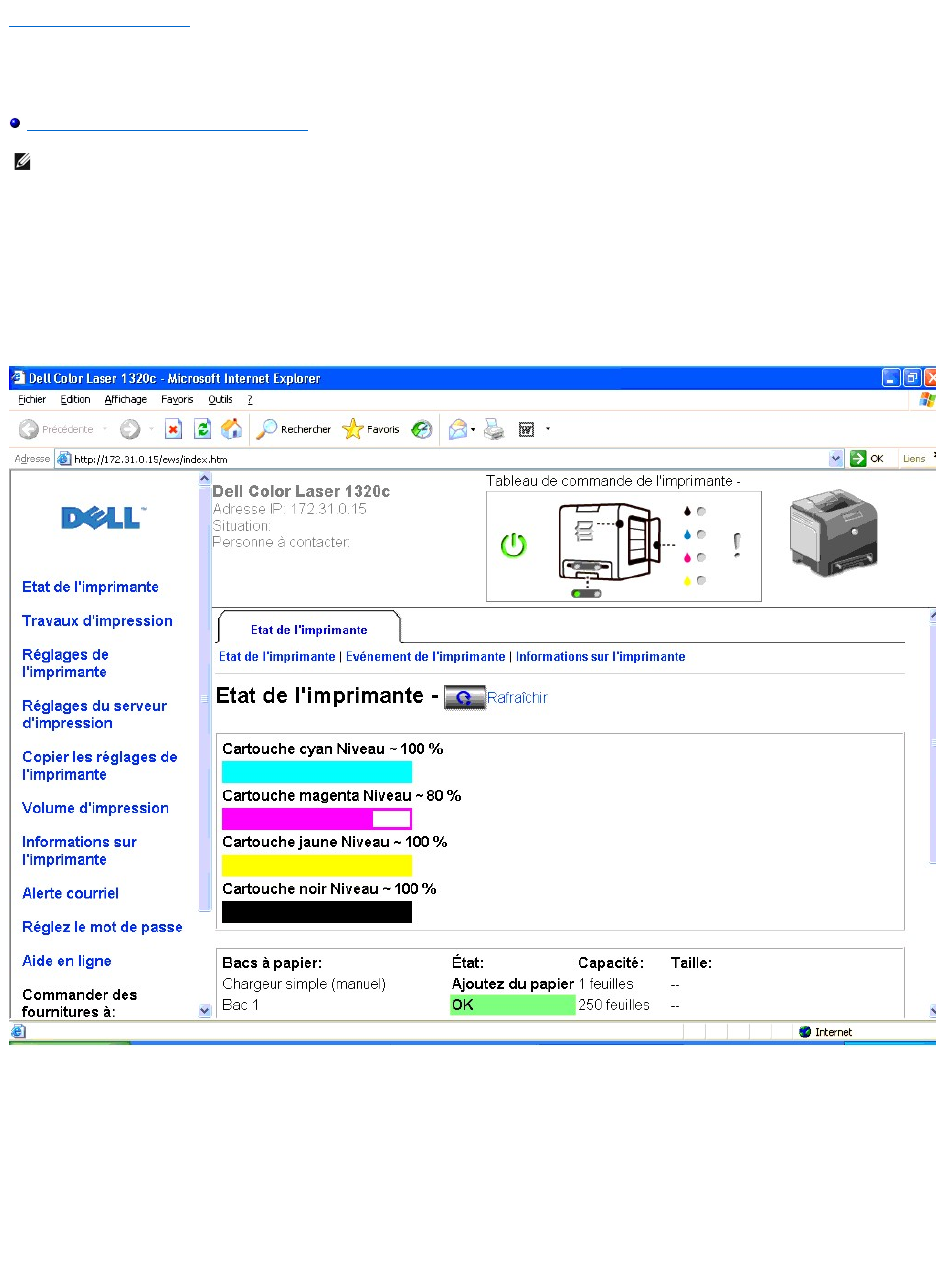
Task: Go to browser Home page icon
Action: [231, 429]
